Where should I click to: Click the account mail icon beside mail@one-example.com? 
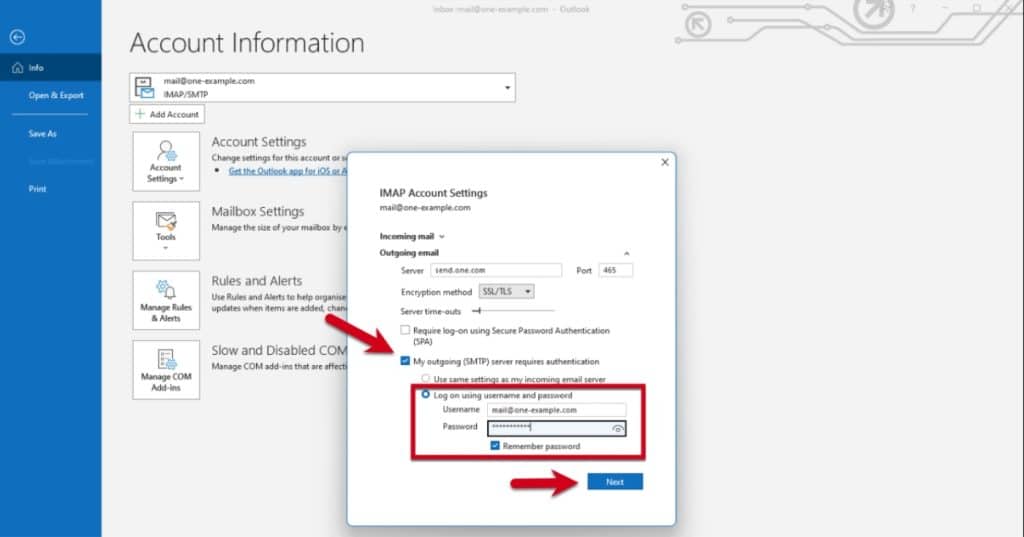(144, 87)
